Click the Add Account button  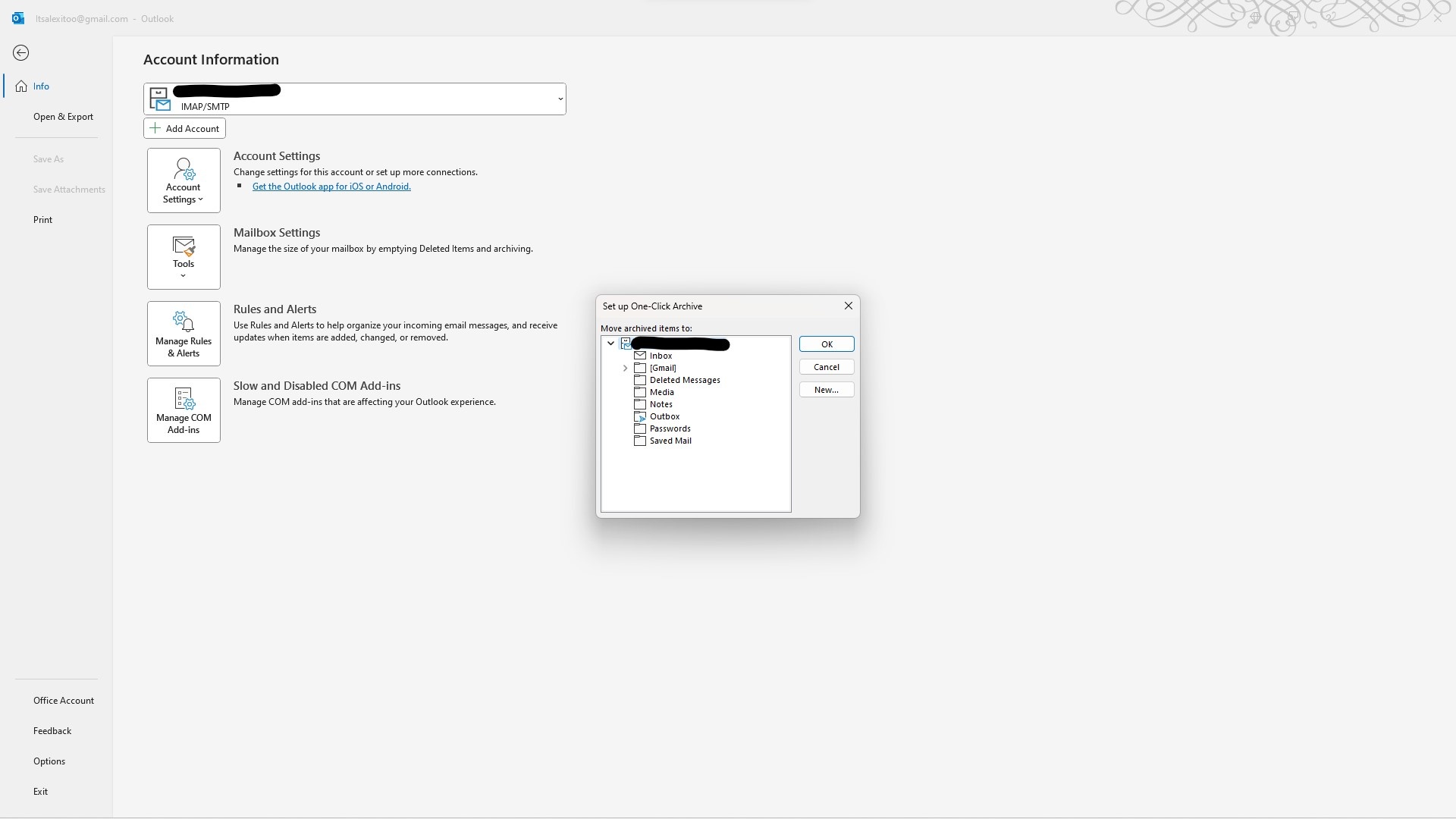(184, 129)
